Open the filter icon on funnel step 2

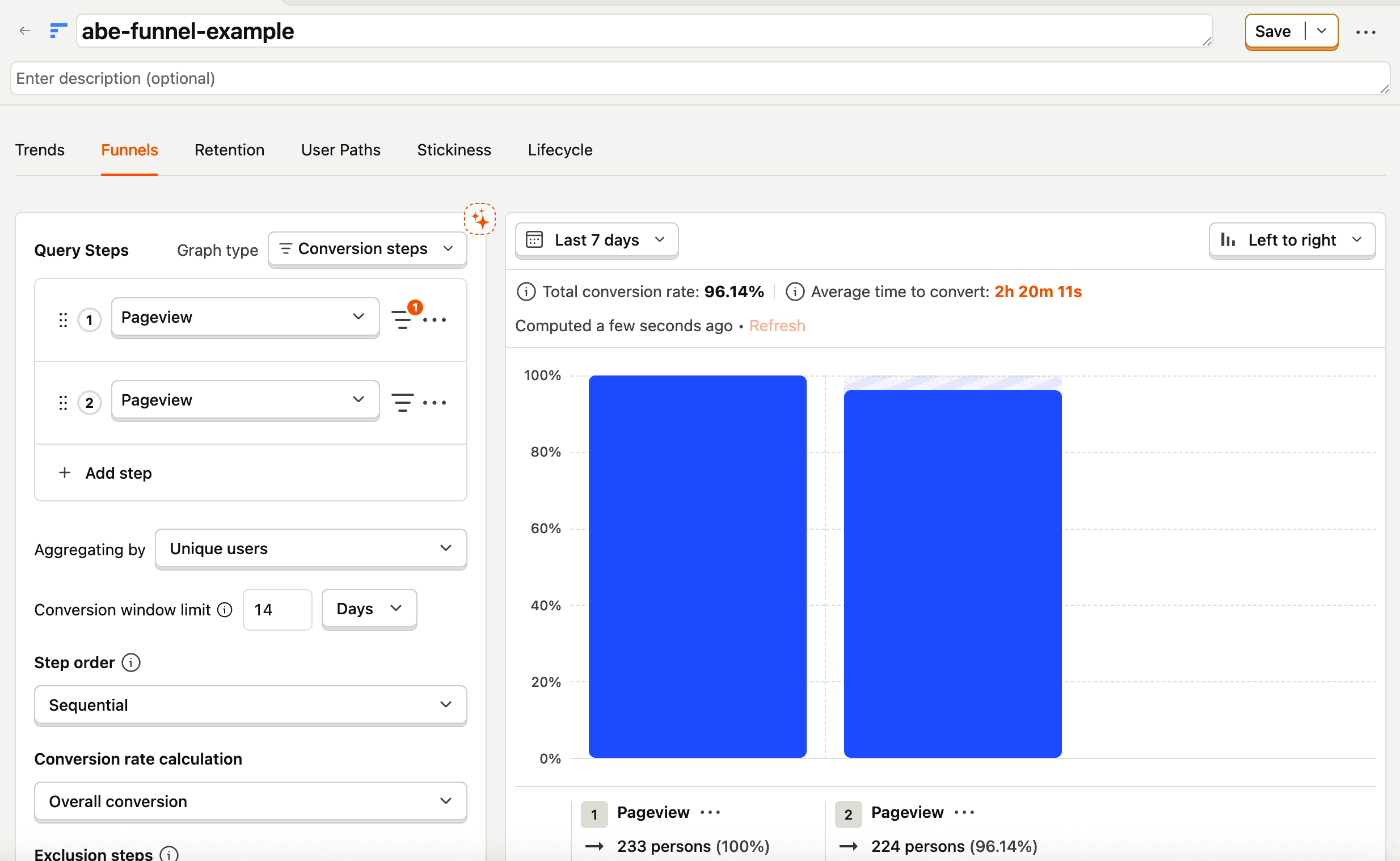pos(403,402)
